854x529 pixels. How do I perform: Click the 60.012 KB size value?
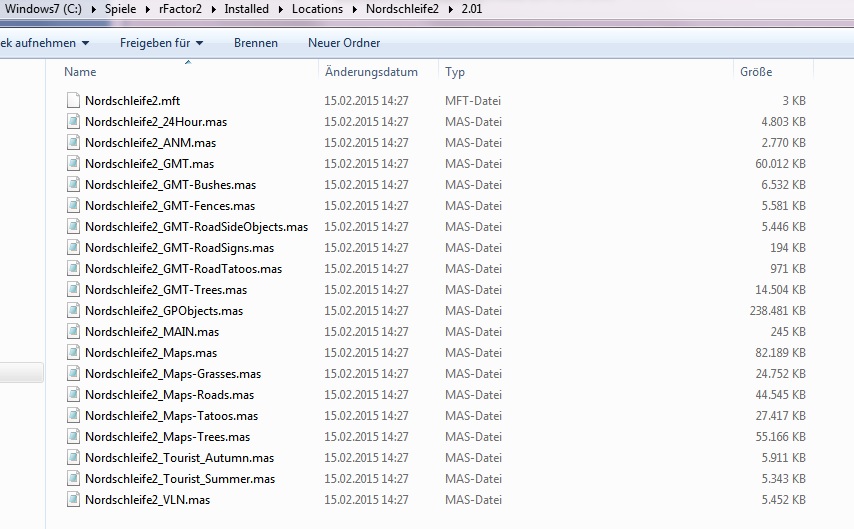(x=780, y=164)
